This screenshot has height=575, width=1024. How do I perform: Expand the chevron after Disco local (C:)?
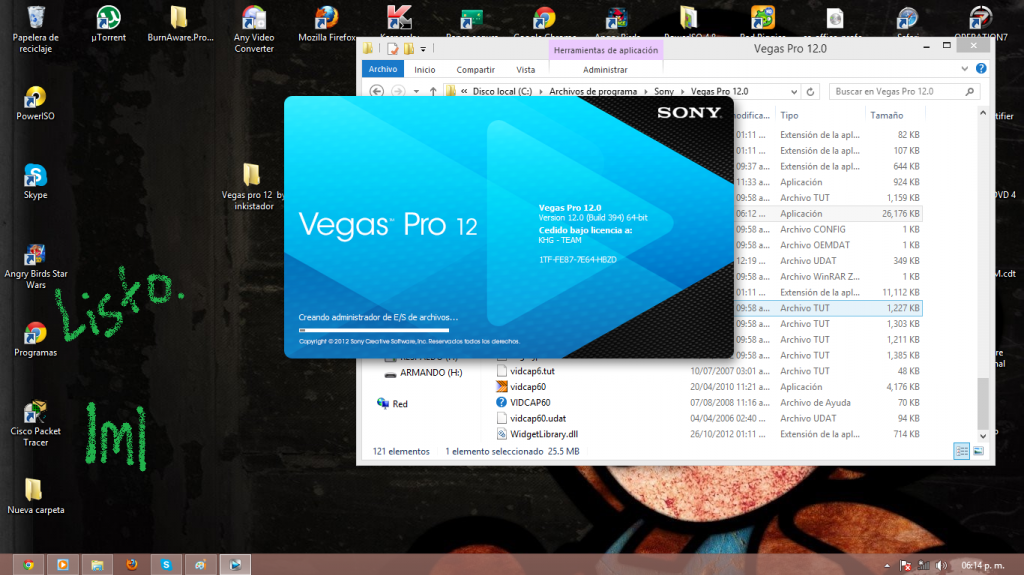click(541, 91)
